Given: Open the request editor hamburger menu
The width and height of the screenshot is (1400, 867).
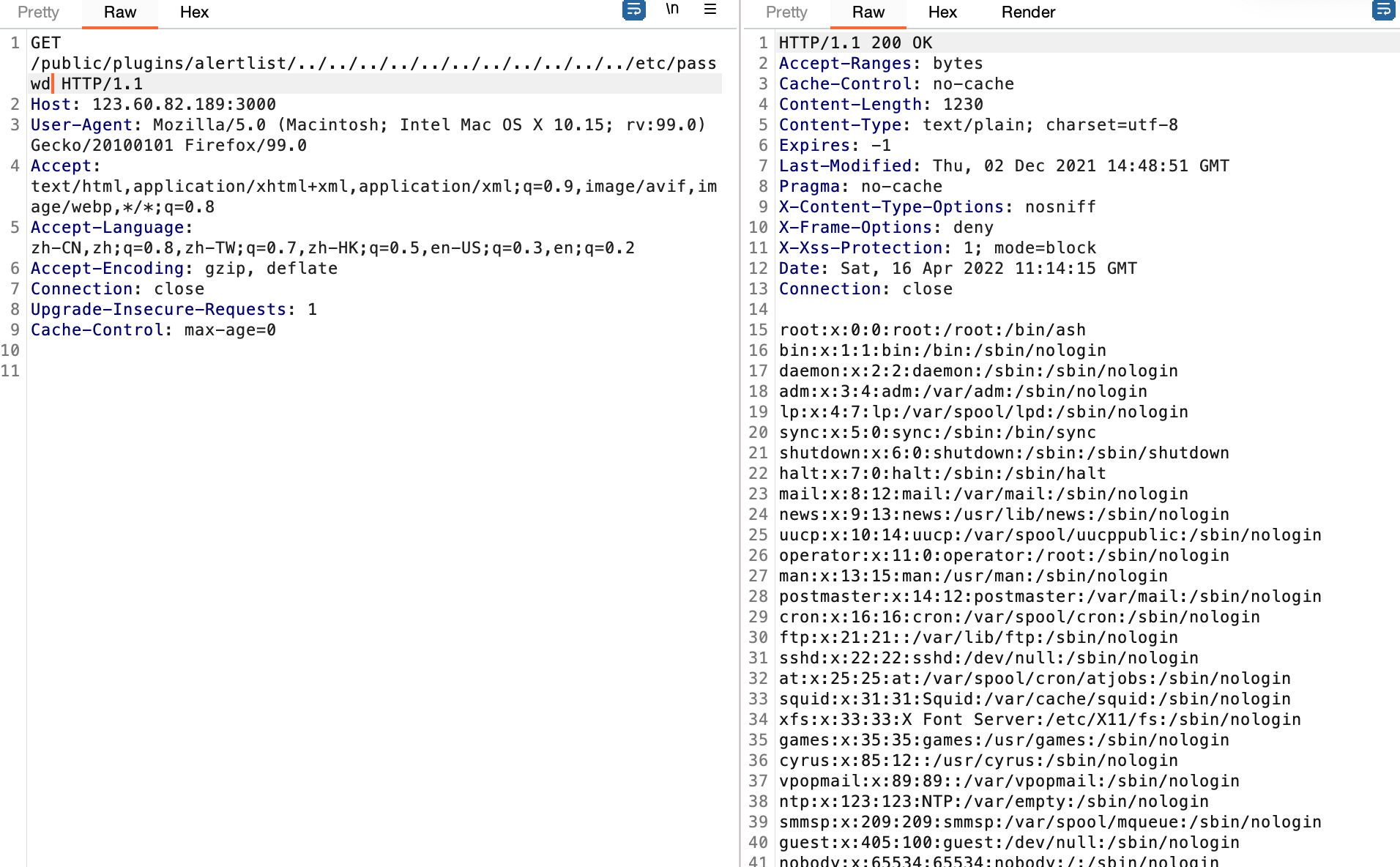Looking at the screenshot, I should [x=710, y=11].
